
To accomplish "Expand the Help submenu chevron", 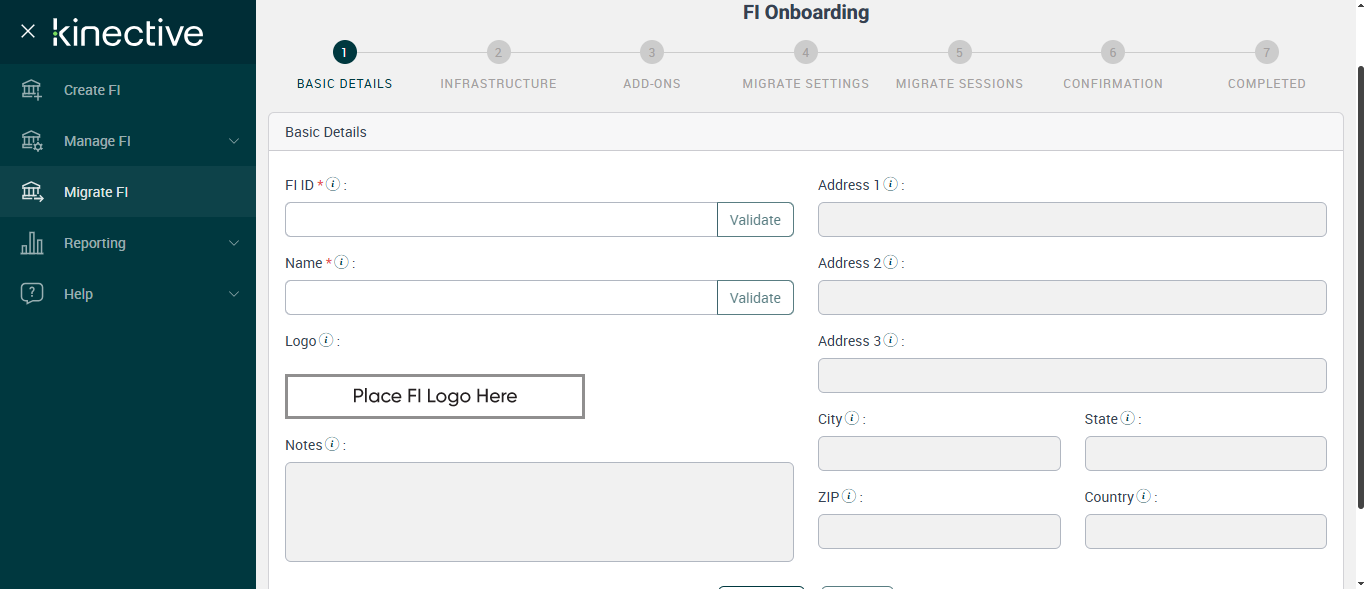I will tap(234, 294).
